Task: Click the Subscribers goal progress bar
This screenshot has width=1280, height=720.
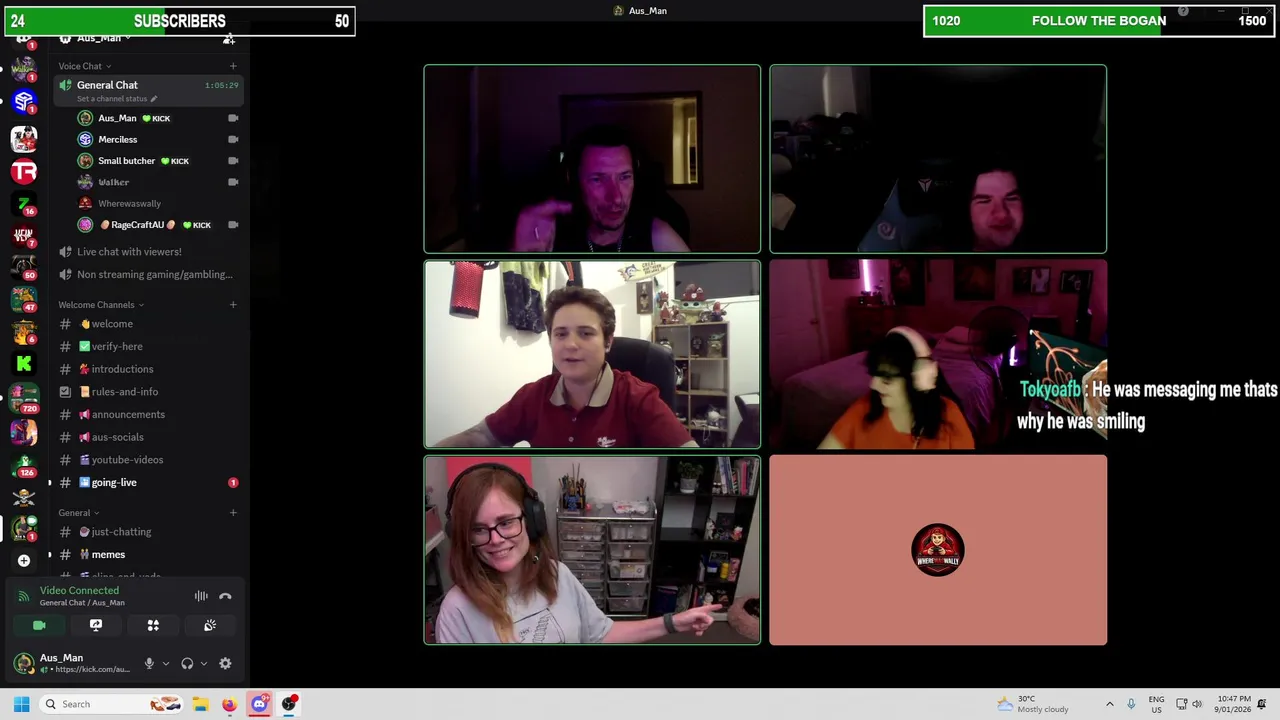Action: (x=179, y=21)
